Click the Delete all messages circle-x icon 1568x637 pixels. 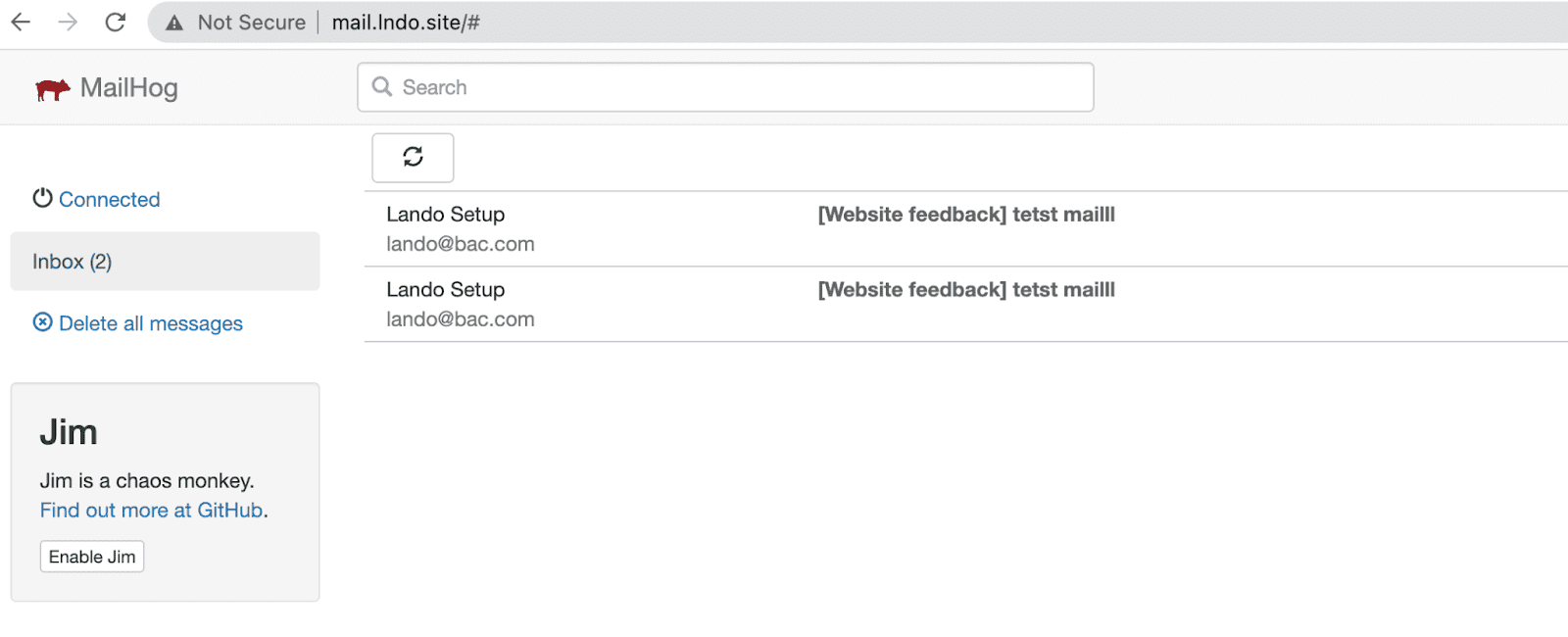point(43,322)
